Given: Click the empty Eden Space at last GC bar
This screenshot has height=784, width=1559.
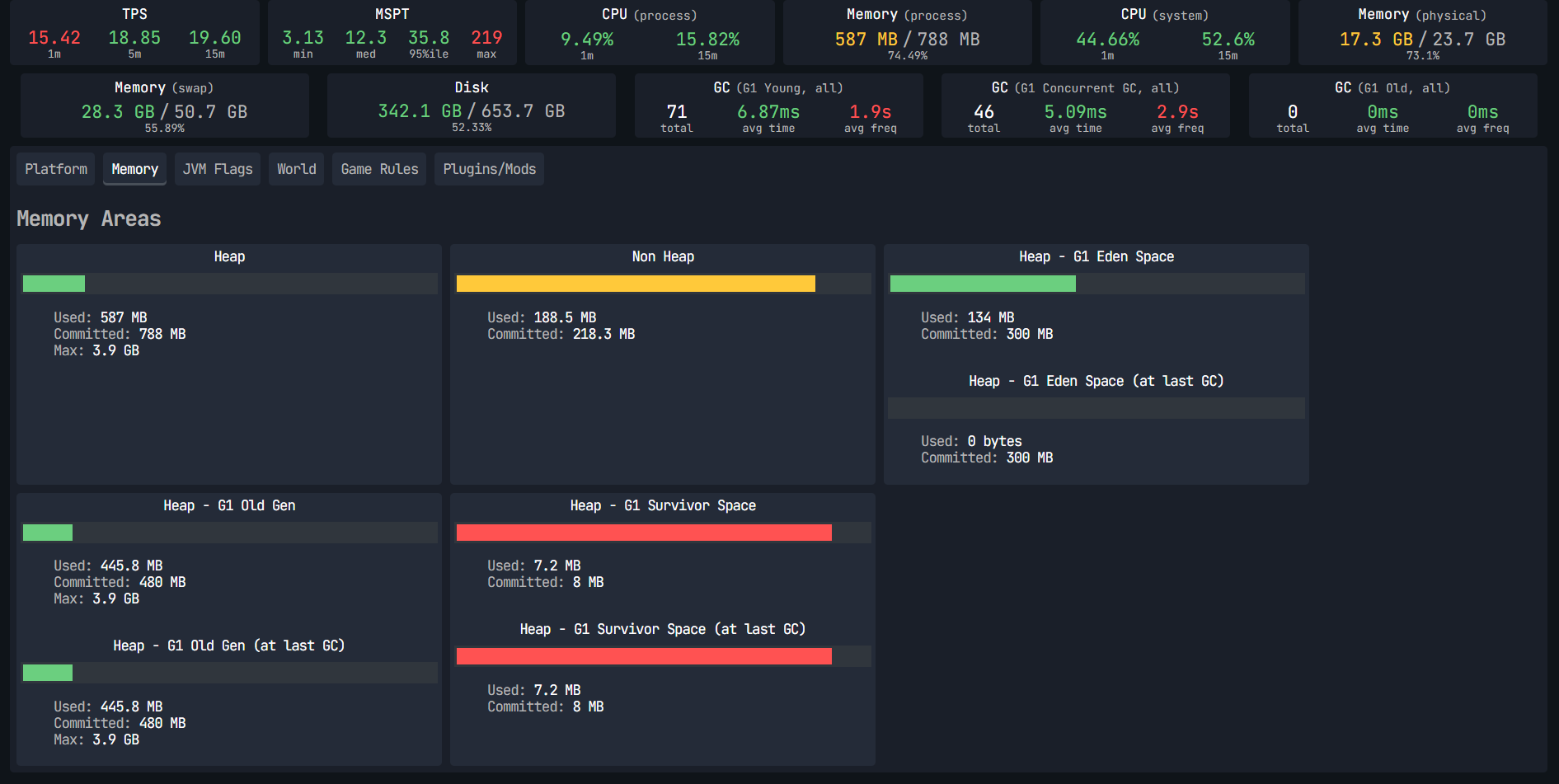Looking at the screenshot, I should (x=1096, y=408).
